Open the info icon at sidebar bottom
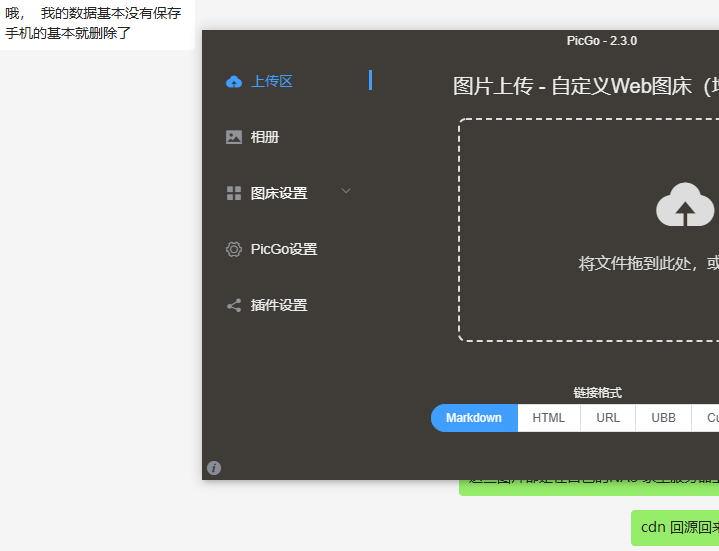Screen dimensions: 719x551 click(x=214, y=468)
